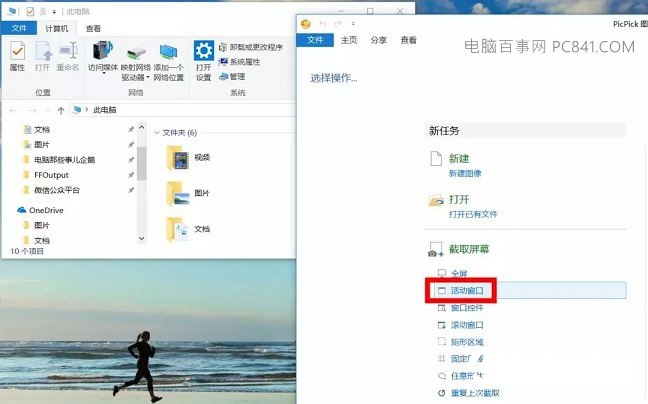Click the 新建图像 link
This screenshot has width=648, height=404.
tap(465, 173)
